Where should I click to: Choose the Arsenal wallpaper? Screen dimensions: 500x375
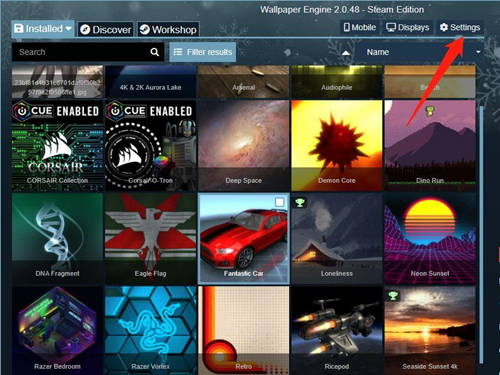pyautogui.click(x=244, y=82)
